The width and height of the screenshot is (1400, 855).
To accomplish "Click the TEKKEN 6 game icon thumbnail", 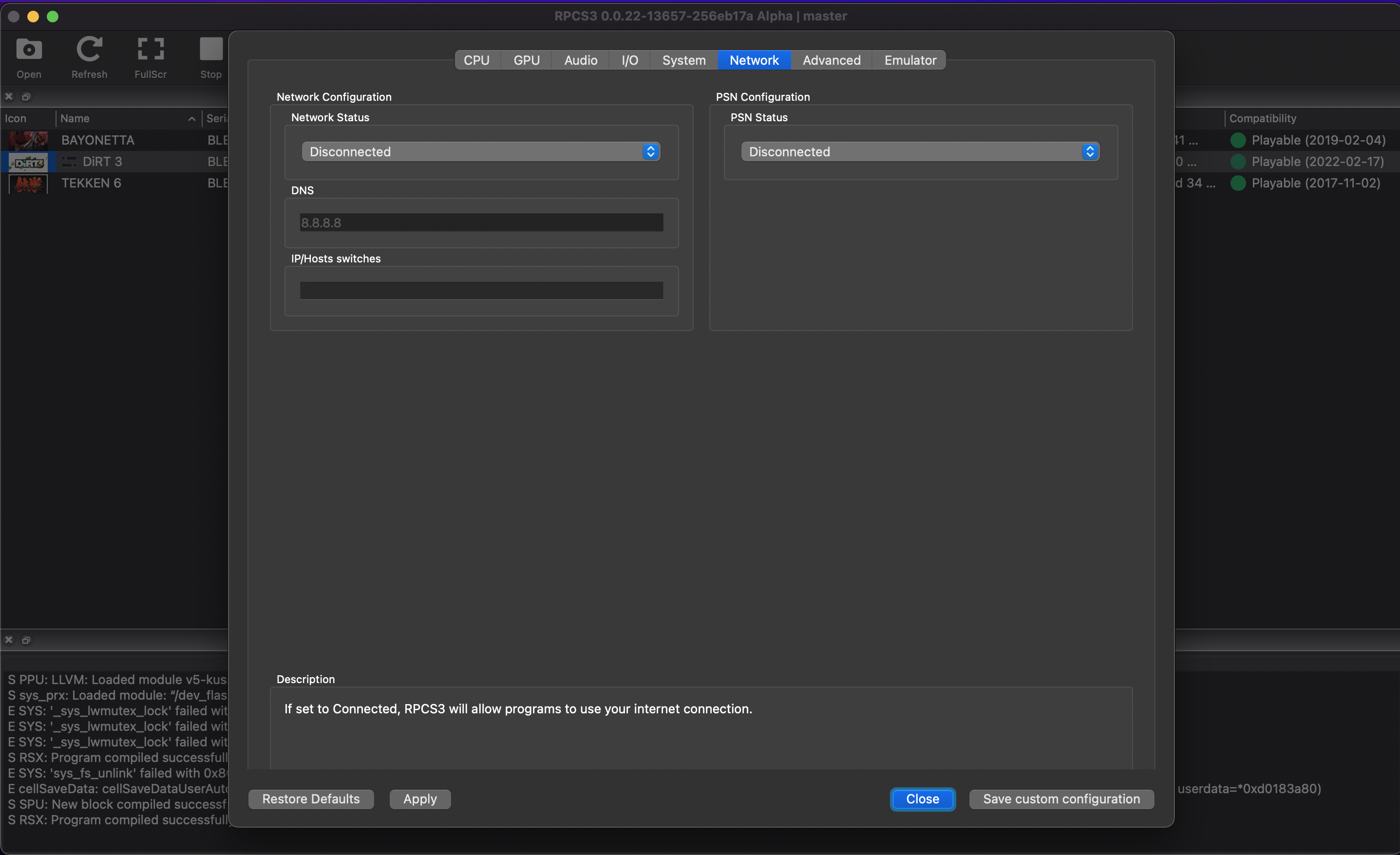I will (x=28, y=184).
